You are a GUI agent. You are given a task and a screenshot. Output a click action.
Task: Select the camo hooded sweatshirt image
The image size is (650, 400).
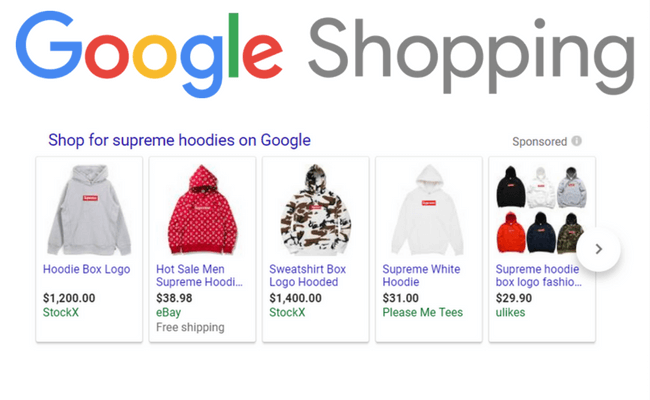pyautogui.click(x=315, y=210)
